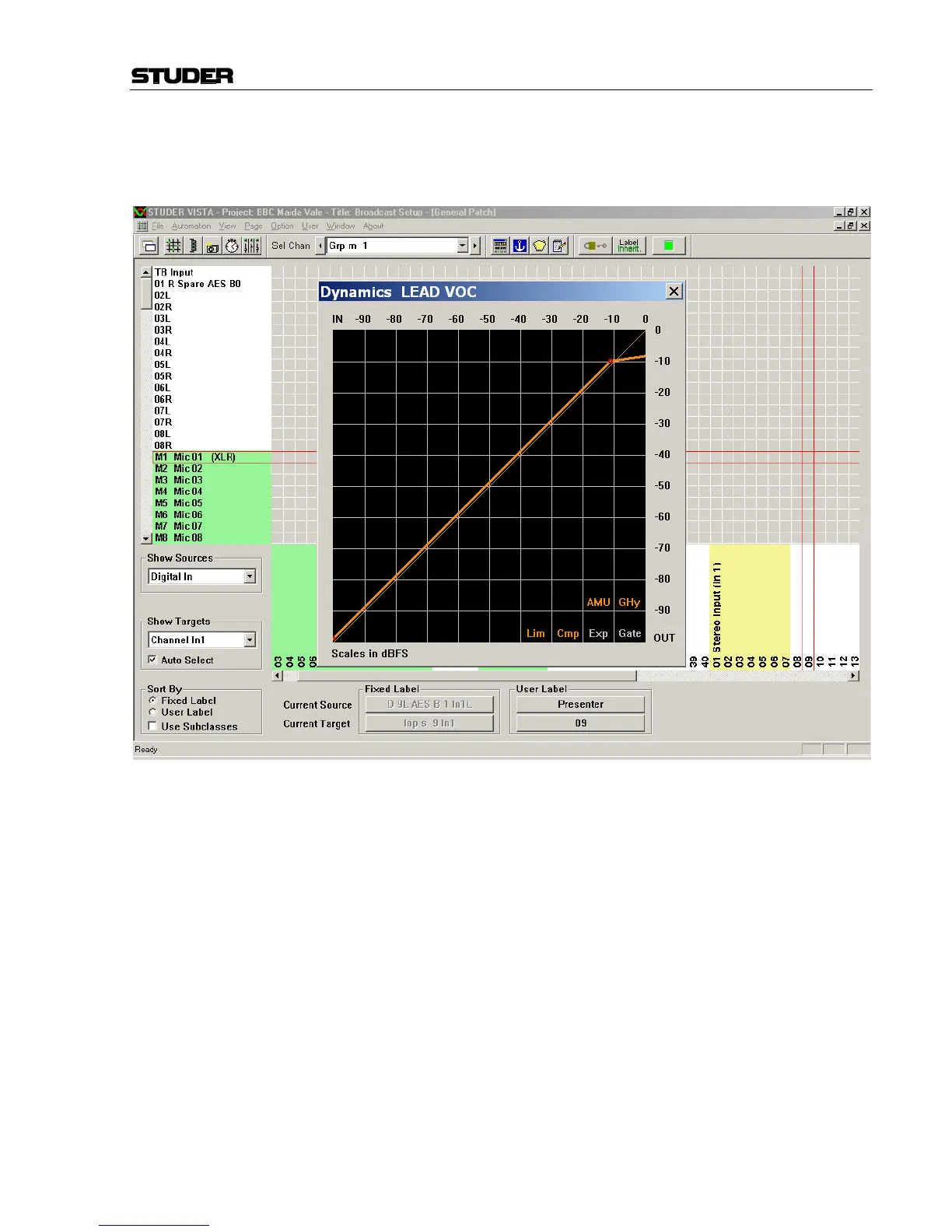Click the yellow shield-shaped toolbar icon
The width and height of the screenshot is (952, 1232).
point(540,246)
